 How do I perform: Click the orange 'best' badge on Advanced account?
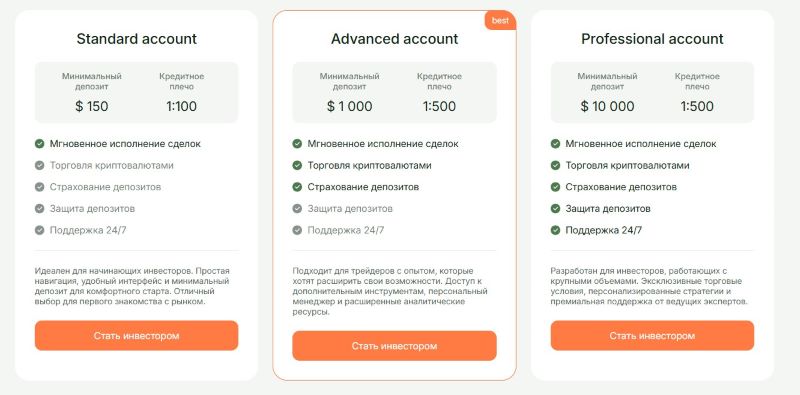[501, 20]
